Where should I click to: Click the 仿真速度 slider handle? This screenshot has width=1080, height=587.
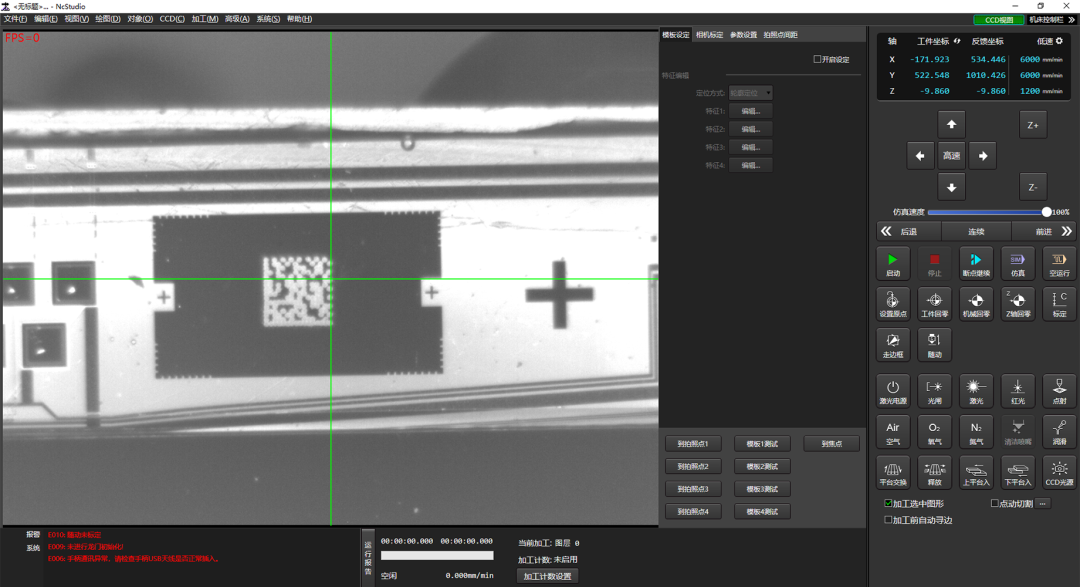(1046, 212)
